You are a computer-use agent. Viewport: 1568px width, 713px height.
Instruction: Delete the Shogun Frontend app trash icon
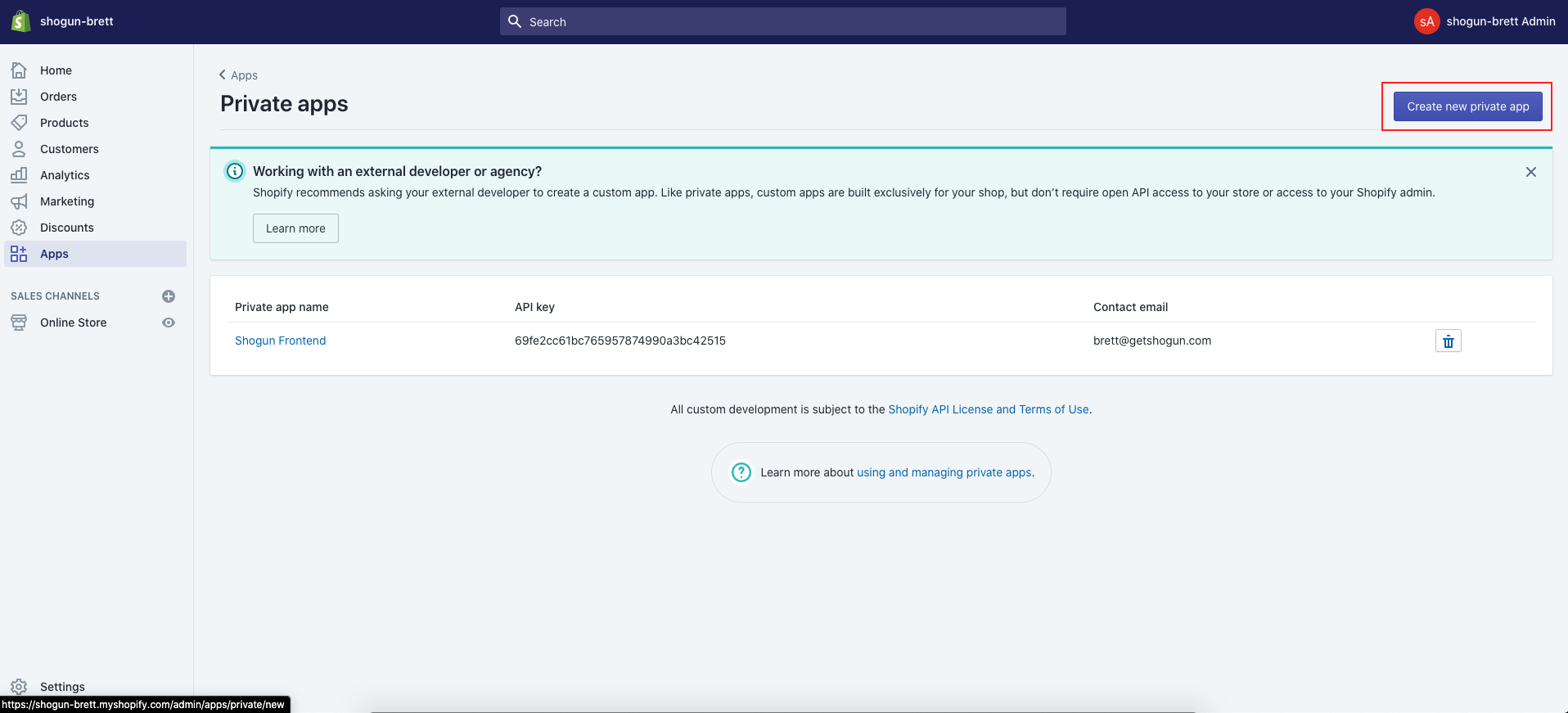click(x=1449, y=341)
